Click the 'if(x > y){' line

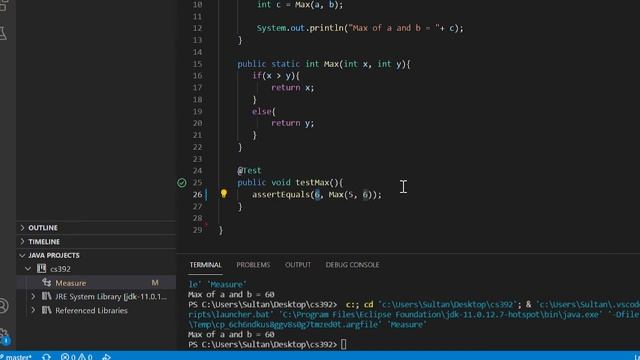click(276, 76)
